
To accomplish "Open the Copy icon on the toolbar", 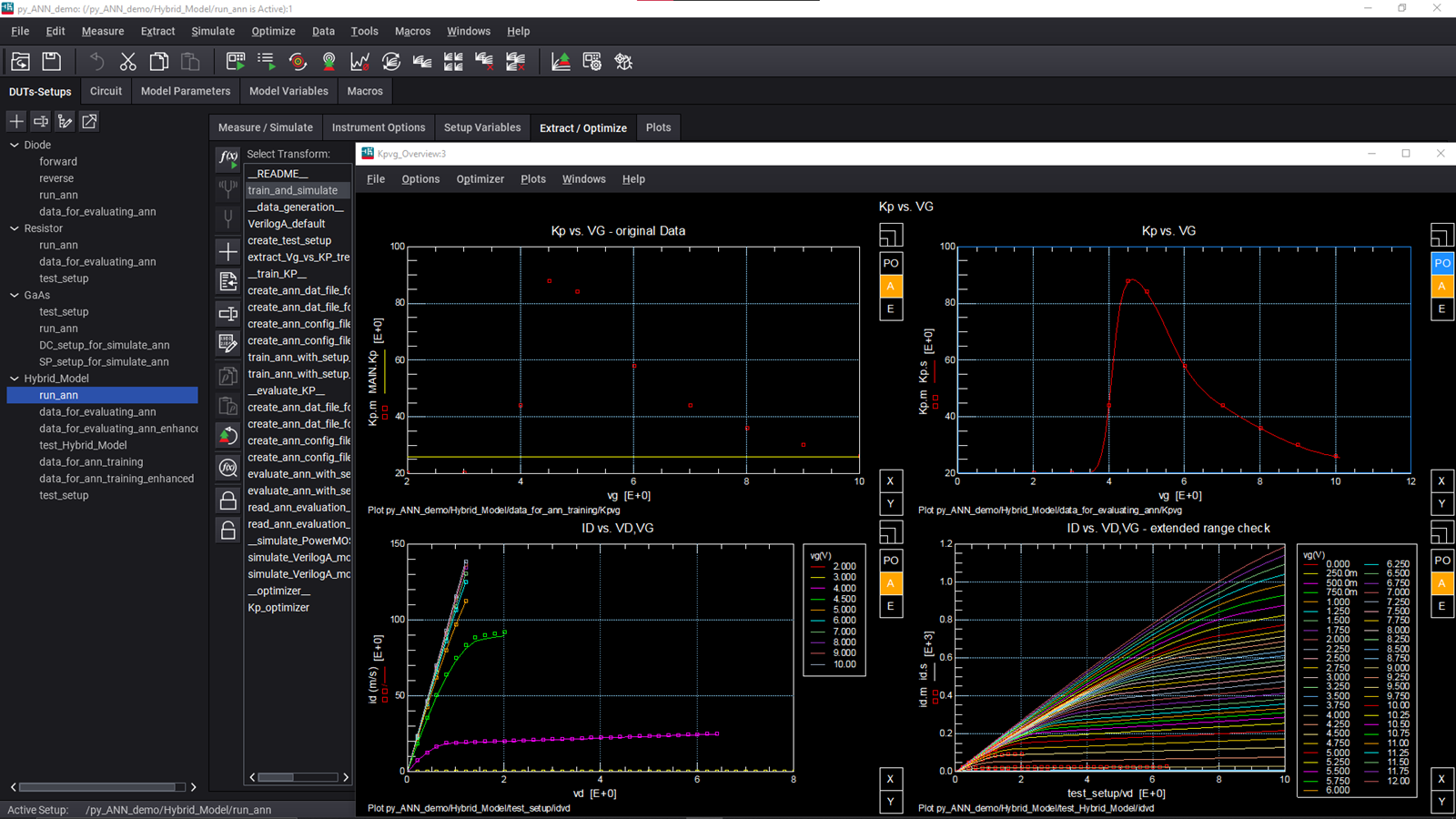I will click(158, 61).
